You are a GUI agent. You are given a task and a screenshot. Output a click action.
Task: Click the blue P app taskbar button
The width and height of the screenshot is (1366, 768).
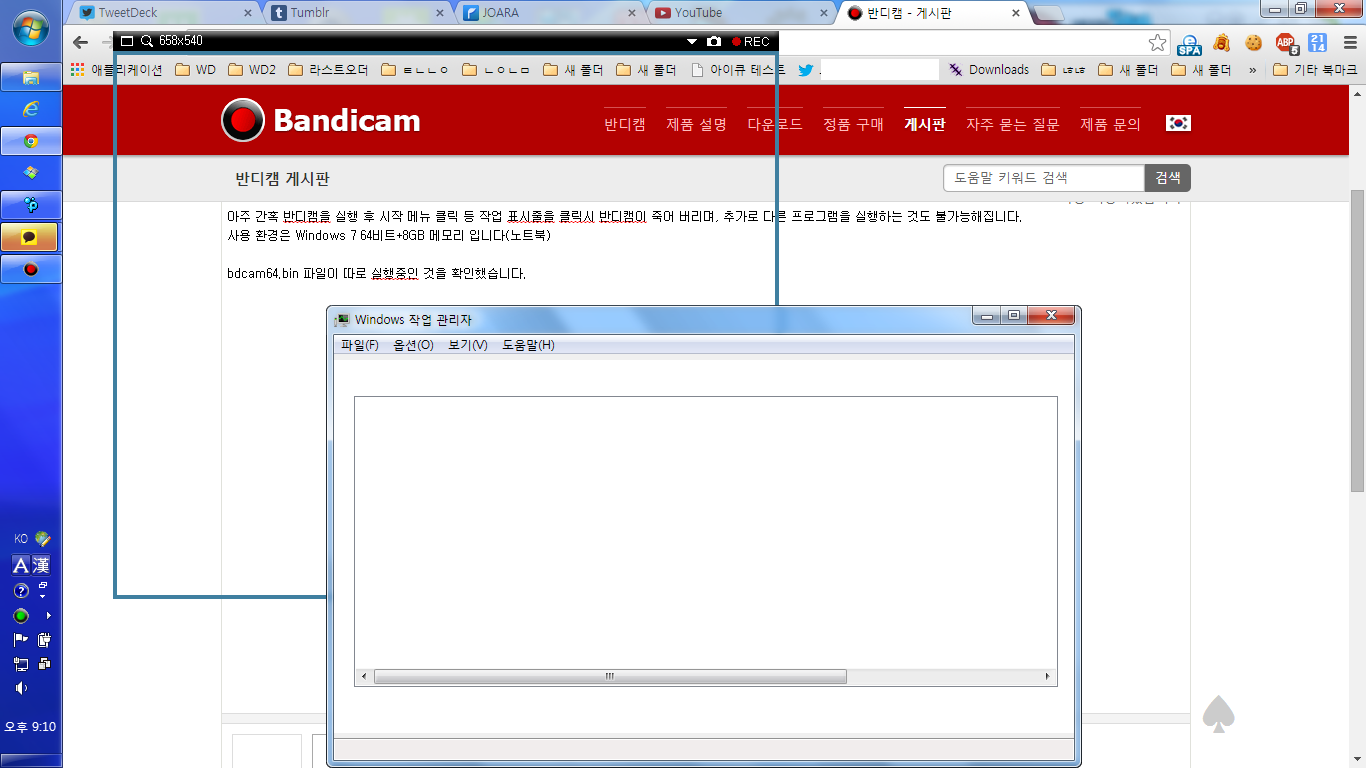click(x=31, y=205)
